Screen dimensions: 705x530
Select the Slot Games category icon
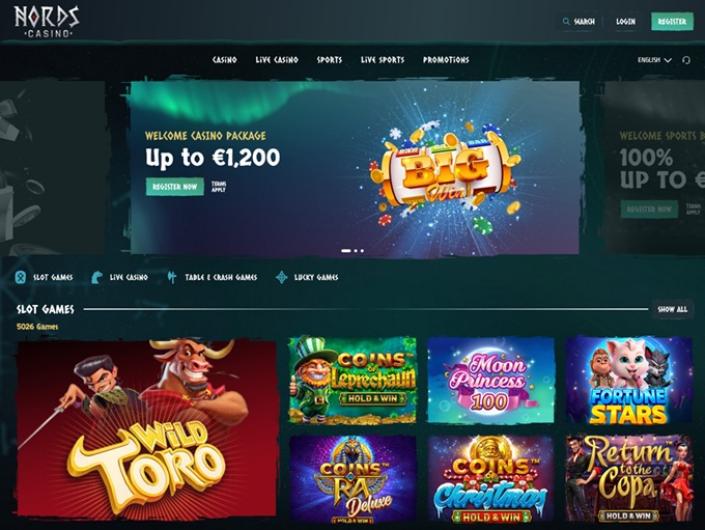[20, 277]
